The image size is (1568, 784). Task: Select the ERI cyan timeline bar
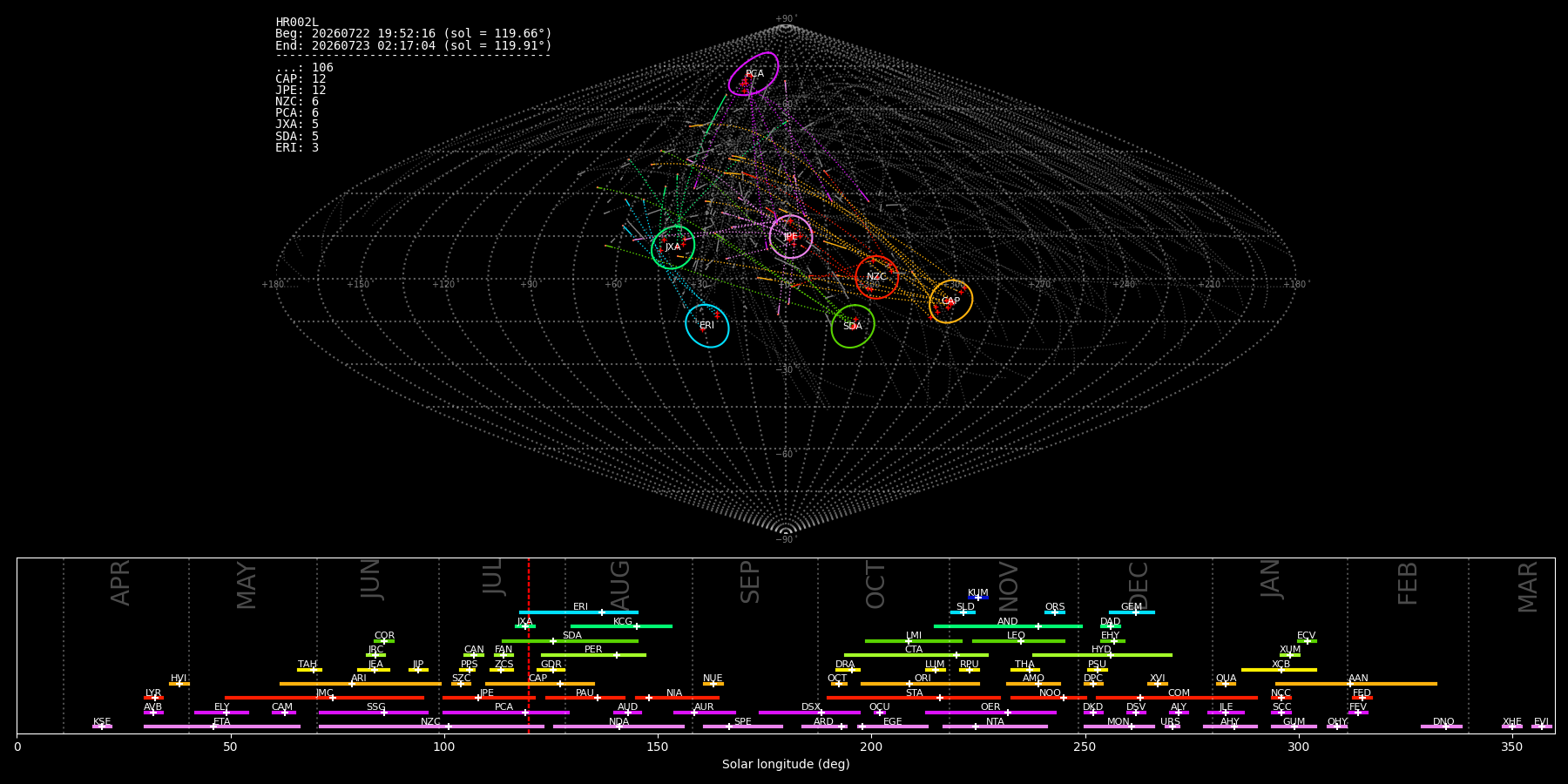pyautogui.click(x=578, y=612)
